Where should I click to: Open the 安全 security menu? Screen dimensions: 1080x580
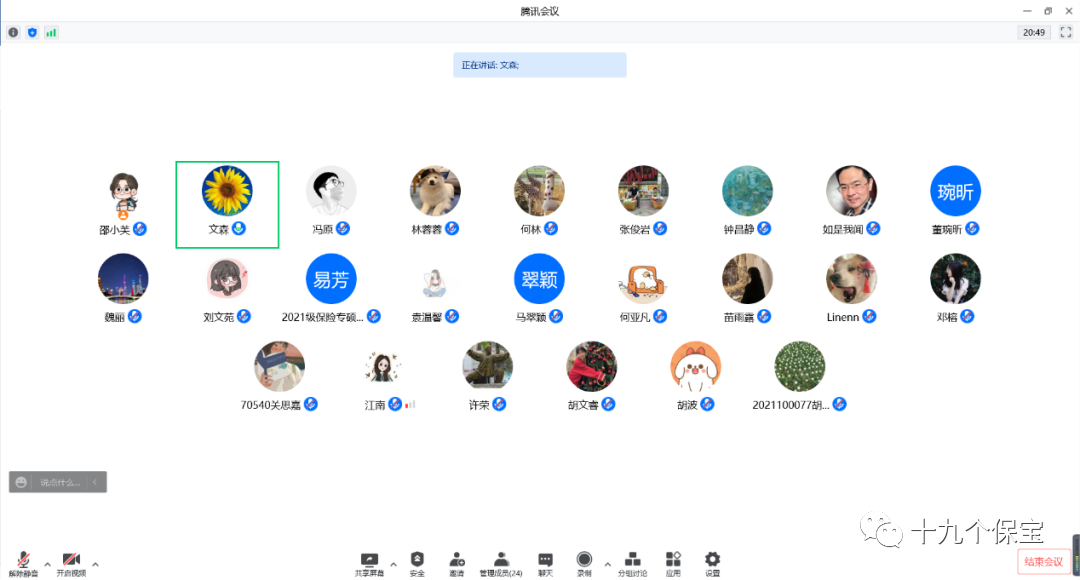pyautogui.click(x=417, y=563)
